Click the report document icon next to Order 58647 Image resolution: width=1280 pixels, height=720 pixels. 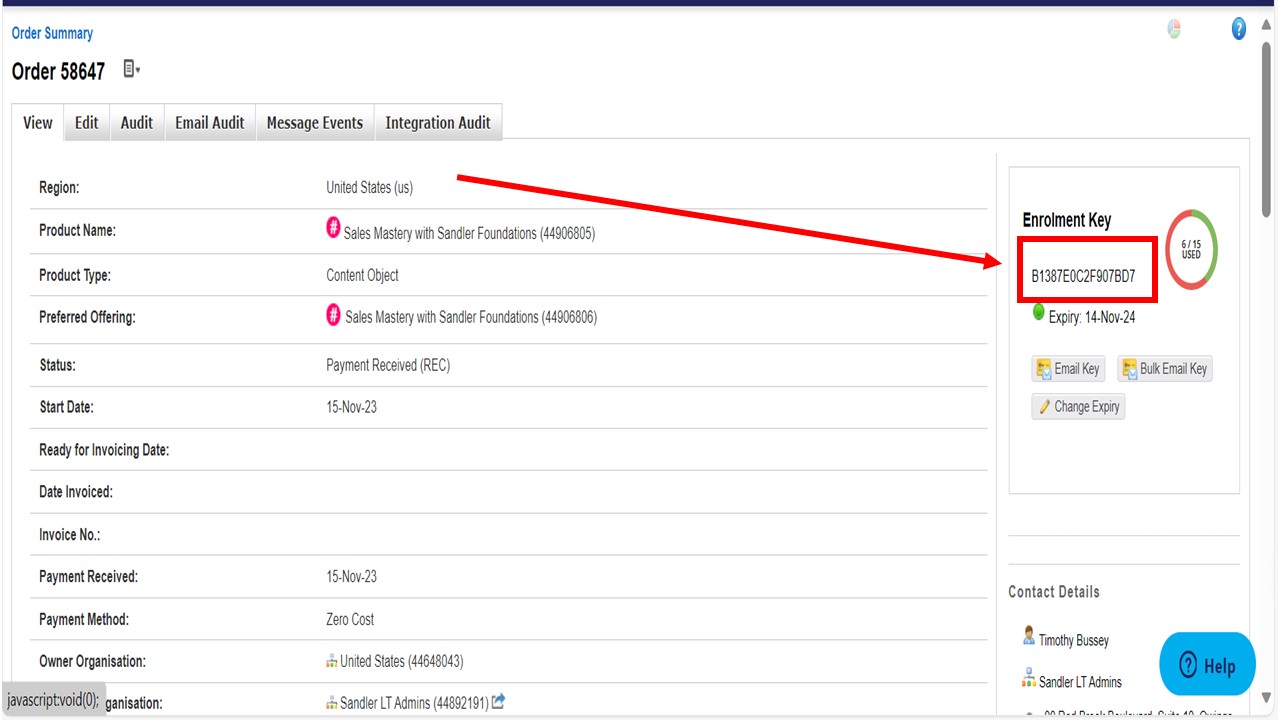[127, 69]
